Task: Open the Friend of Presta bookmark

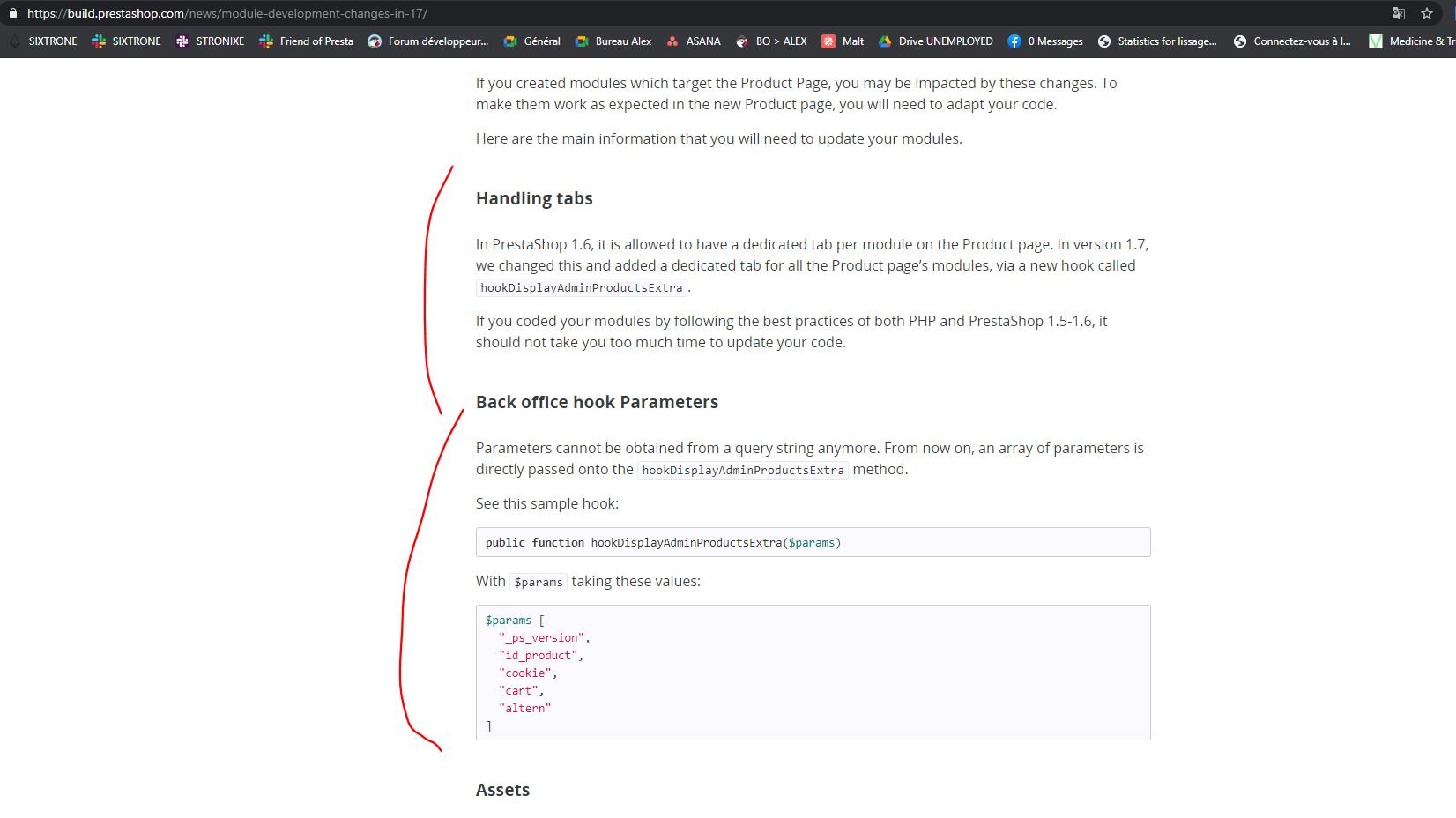Action: pyautogui.click(x=307, y=41)
